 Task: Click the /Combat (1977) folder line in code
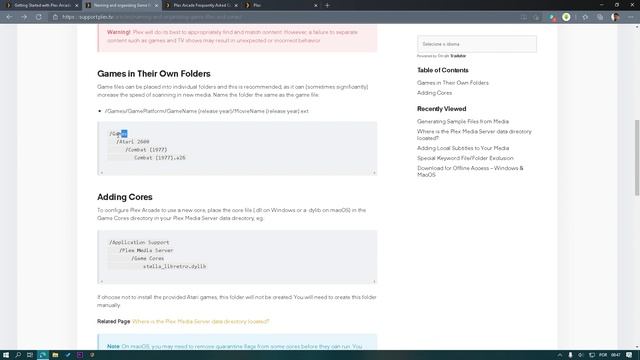[146, 150]
